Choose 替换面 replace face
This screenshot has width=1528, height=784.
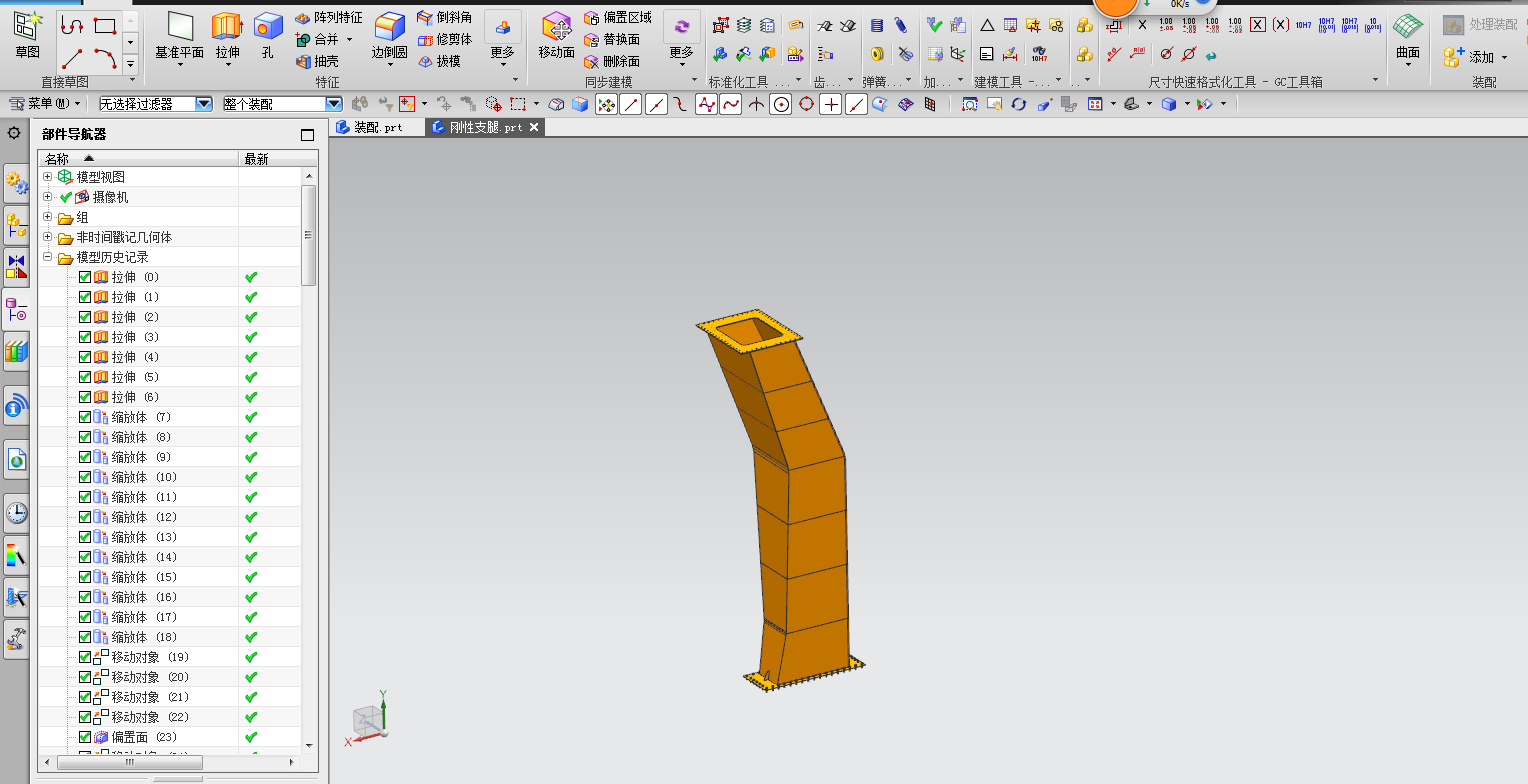point(612,39)
